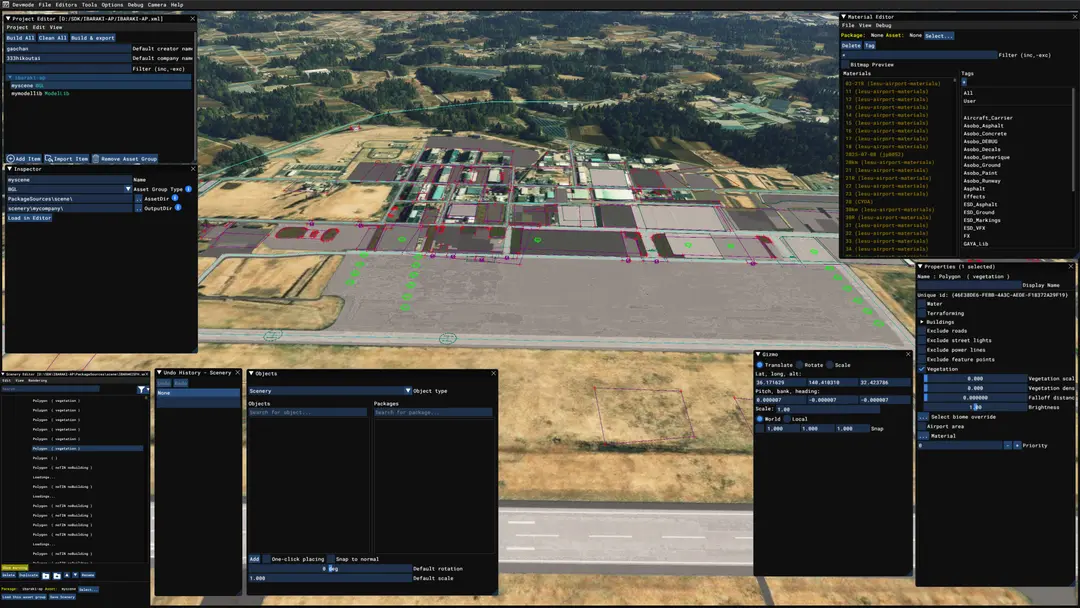Enable the Water checkbox
The width and height of the screenshot is (1080, 608).
point(922,304)
